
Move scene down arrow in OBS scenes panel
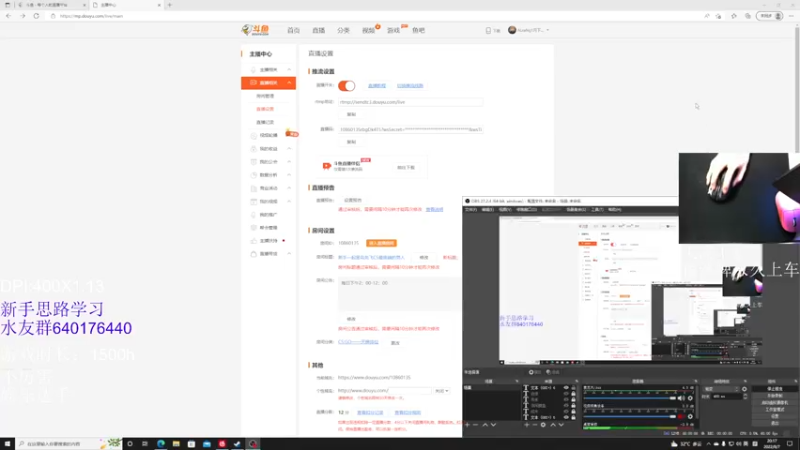[493, 424]
